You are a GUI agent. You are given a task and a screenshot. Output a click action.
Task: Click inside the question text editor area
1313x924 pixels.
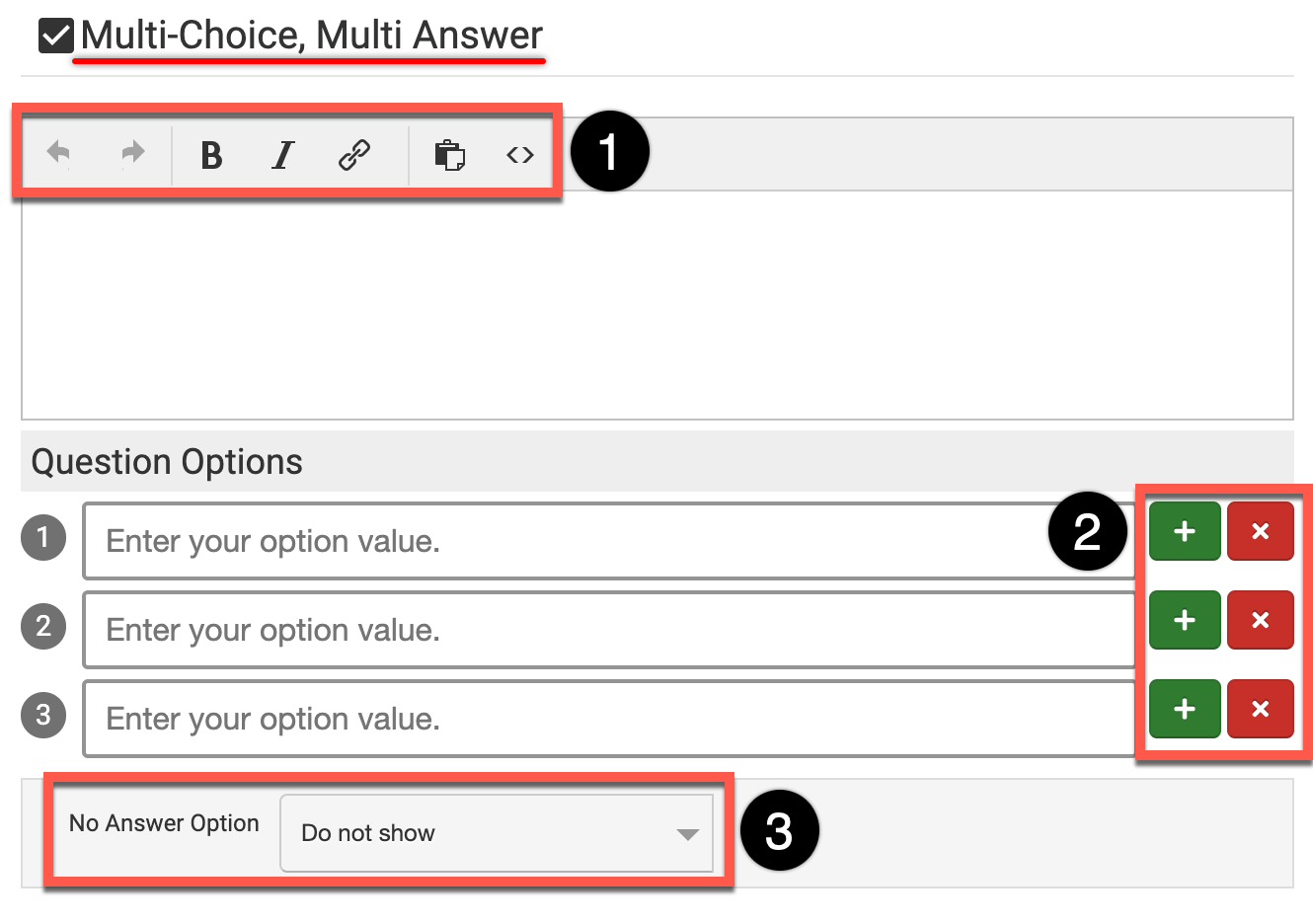pos(656,304)
